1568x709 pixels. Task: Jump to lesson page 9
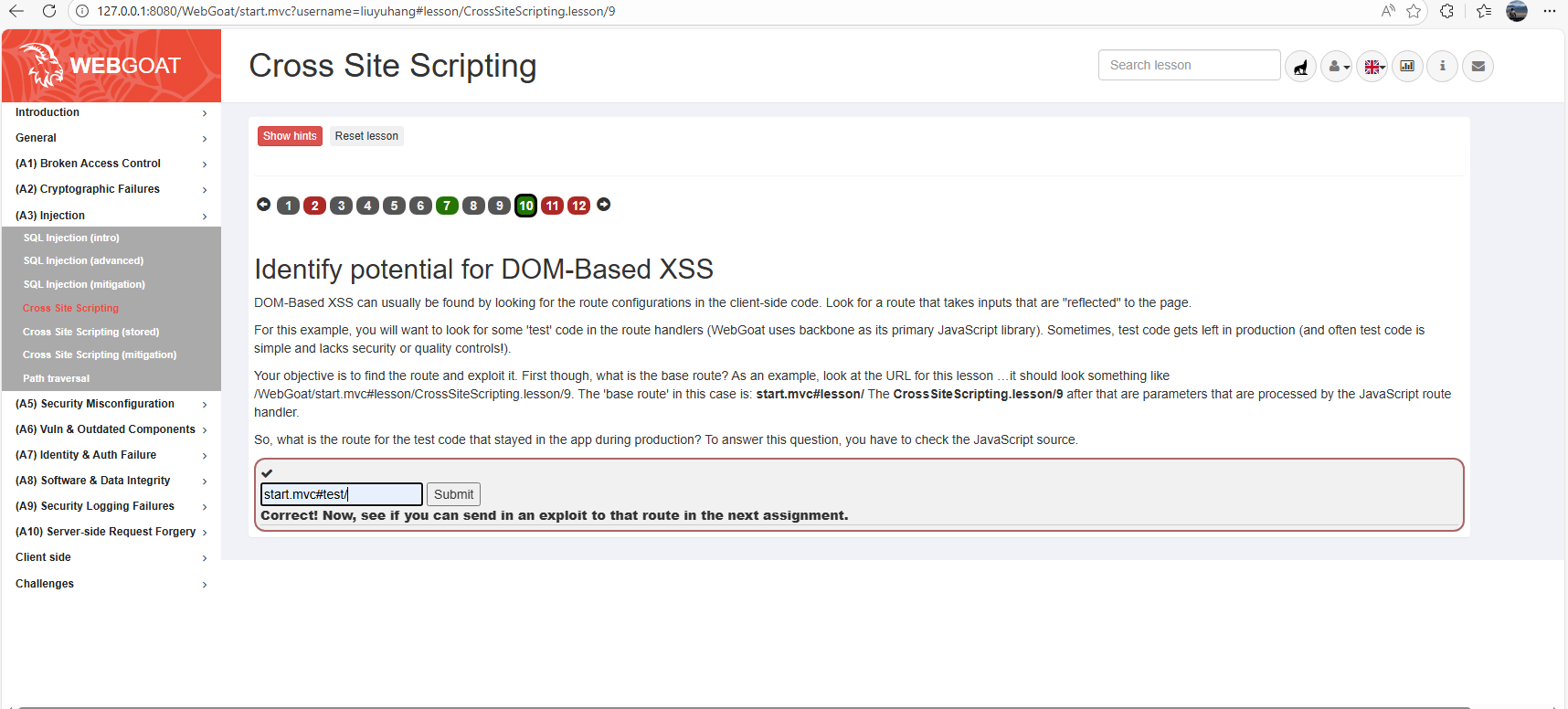click(500, 206)
